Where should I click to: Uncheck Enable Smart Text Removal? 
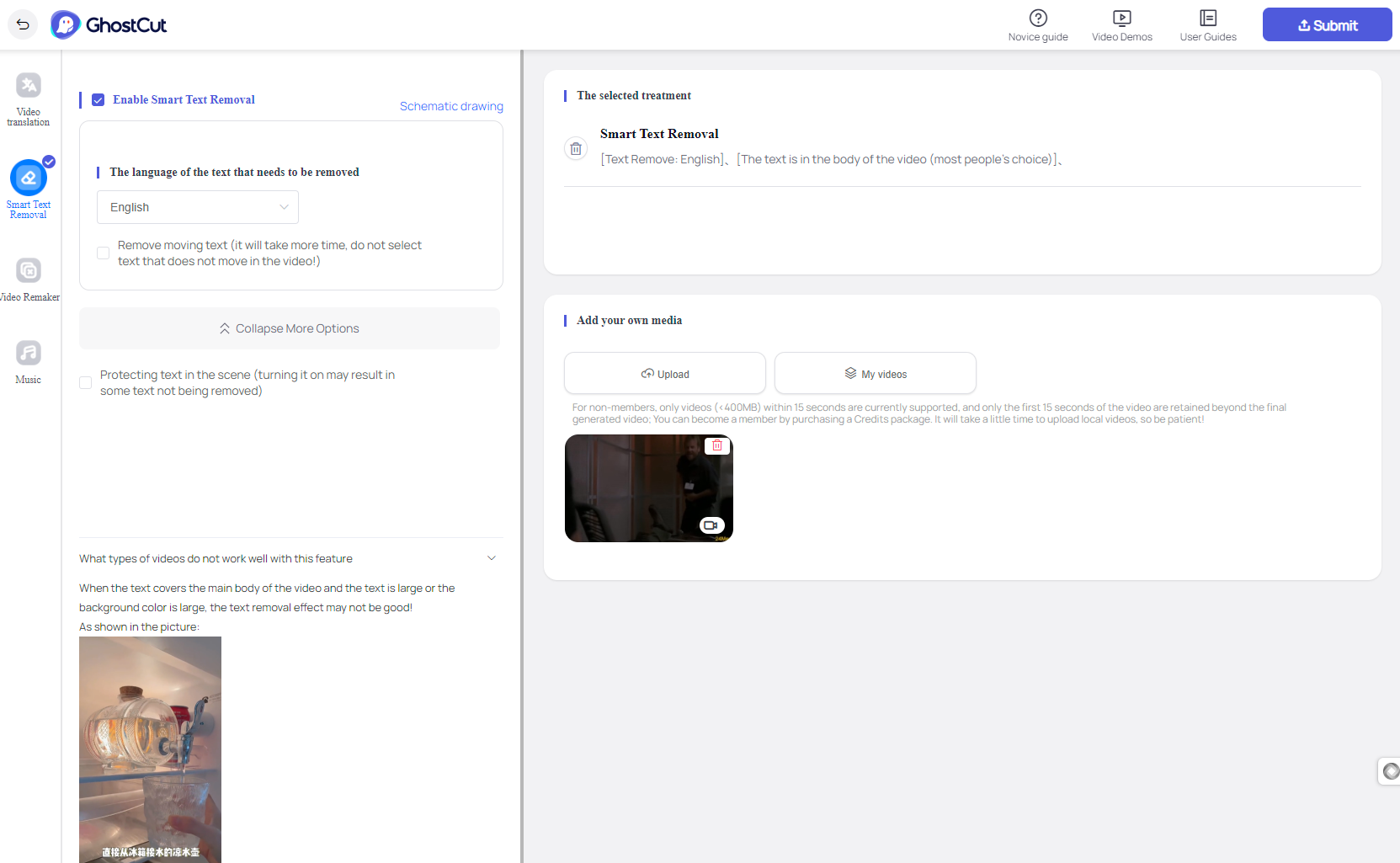(x=98, y=100)
